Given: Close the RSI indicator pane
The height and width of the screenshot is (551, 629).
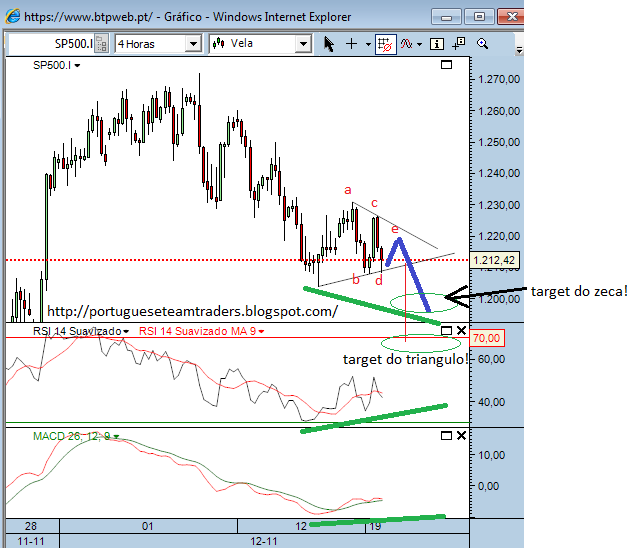Looking at the screenshot, I should [x=461, y=331].
